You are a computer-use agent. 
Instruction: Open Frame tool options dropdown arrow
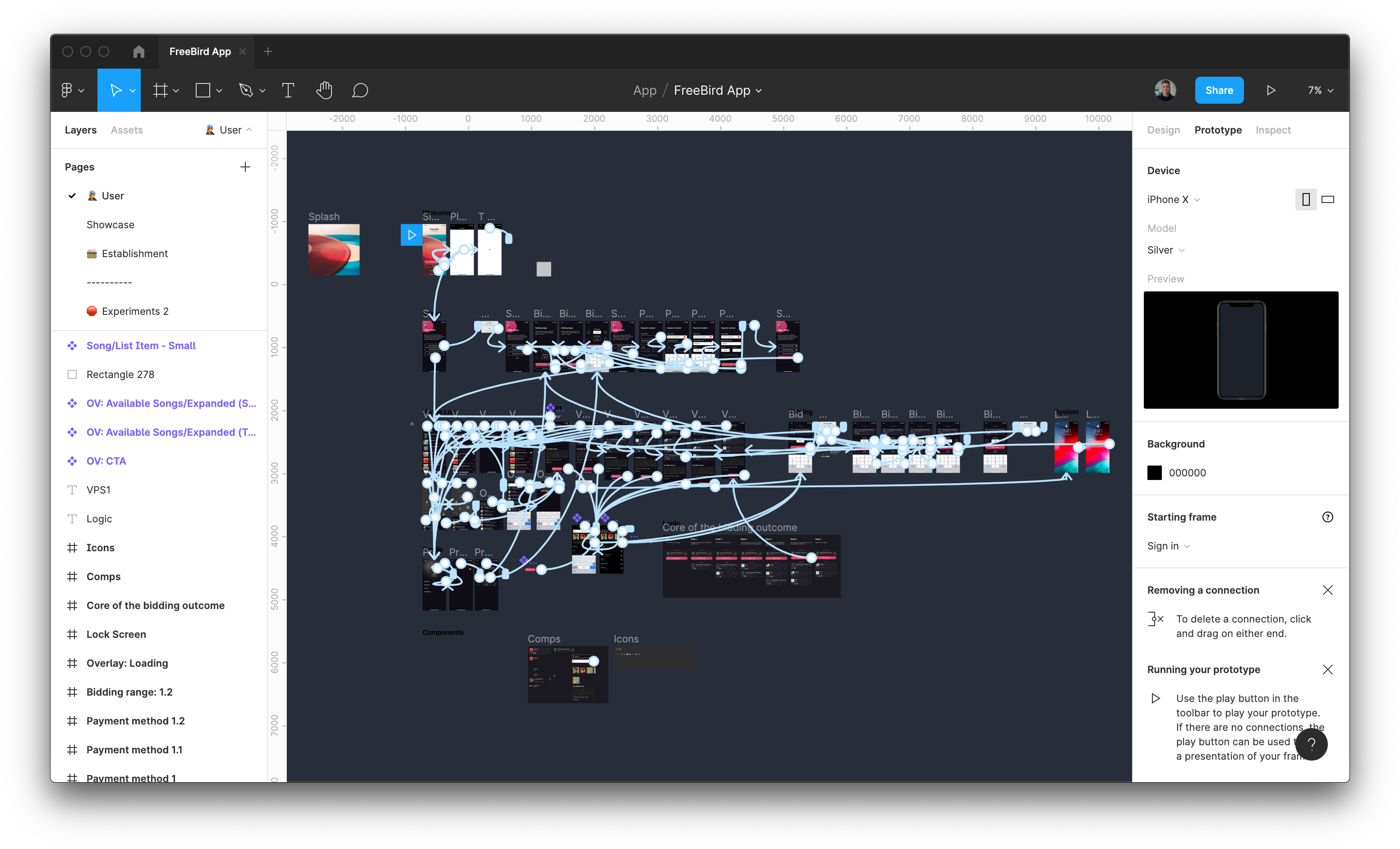pos(176,90)
